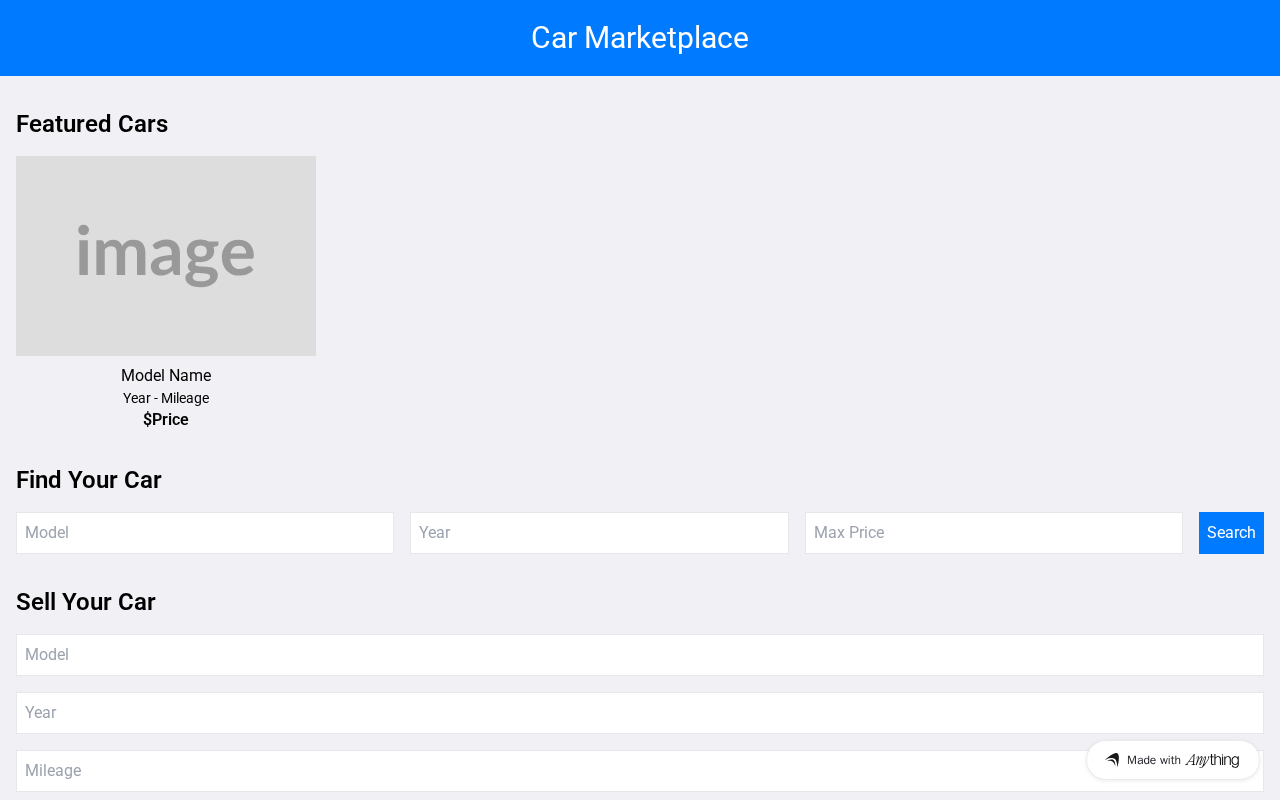The image size is (1280, 800).
Task: Click the Search button
Action: coord(1231,533)
